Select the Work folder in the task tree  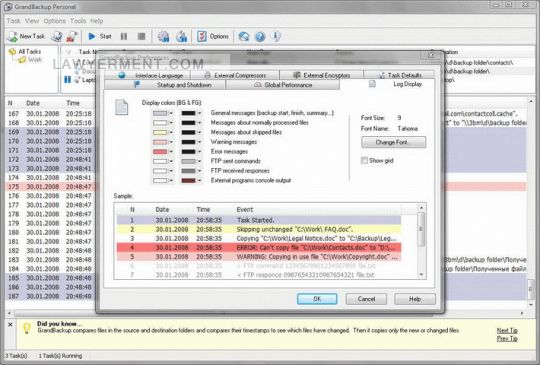point(35,60)
